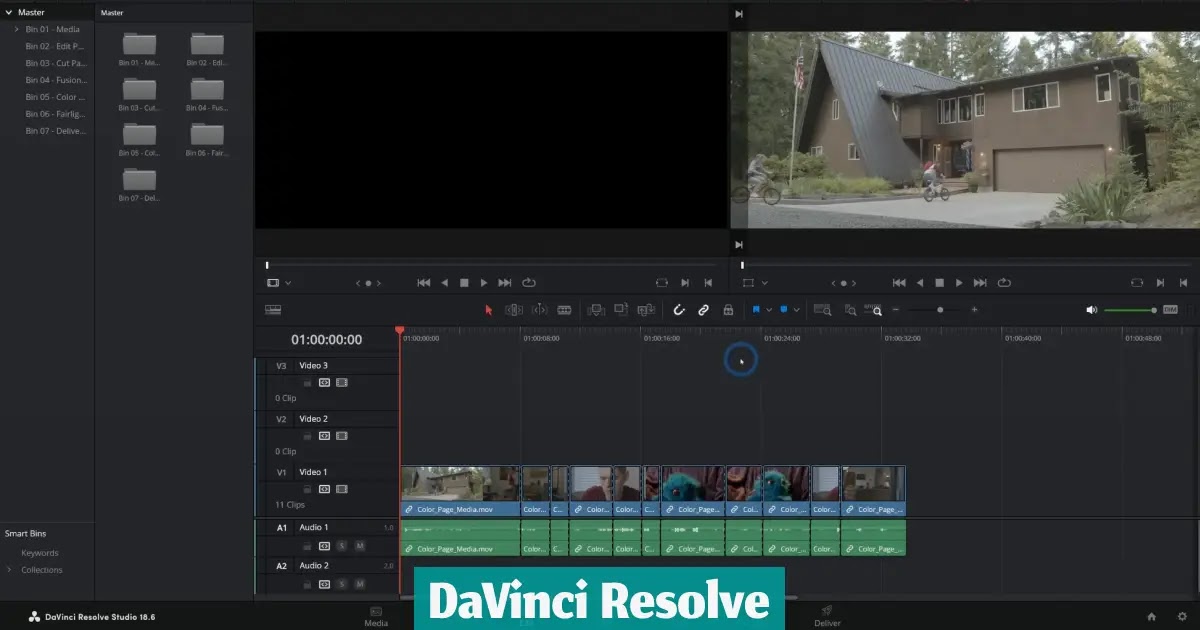Open Project Manager home icon
The image size is (1200, 630).
pyautogui.click(x=1152, y=617)
